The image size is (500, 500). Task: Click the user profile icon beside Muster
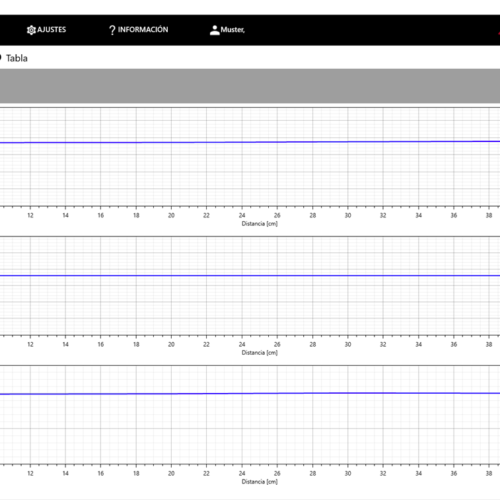(215, 30)
